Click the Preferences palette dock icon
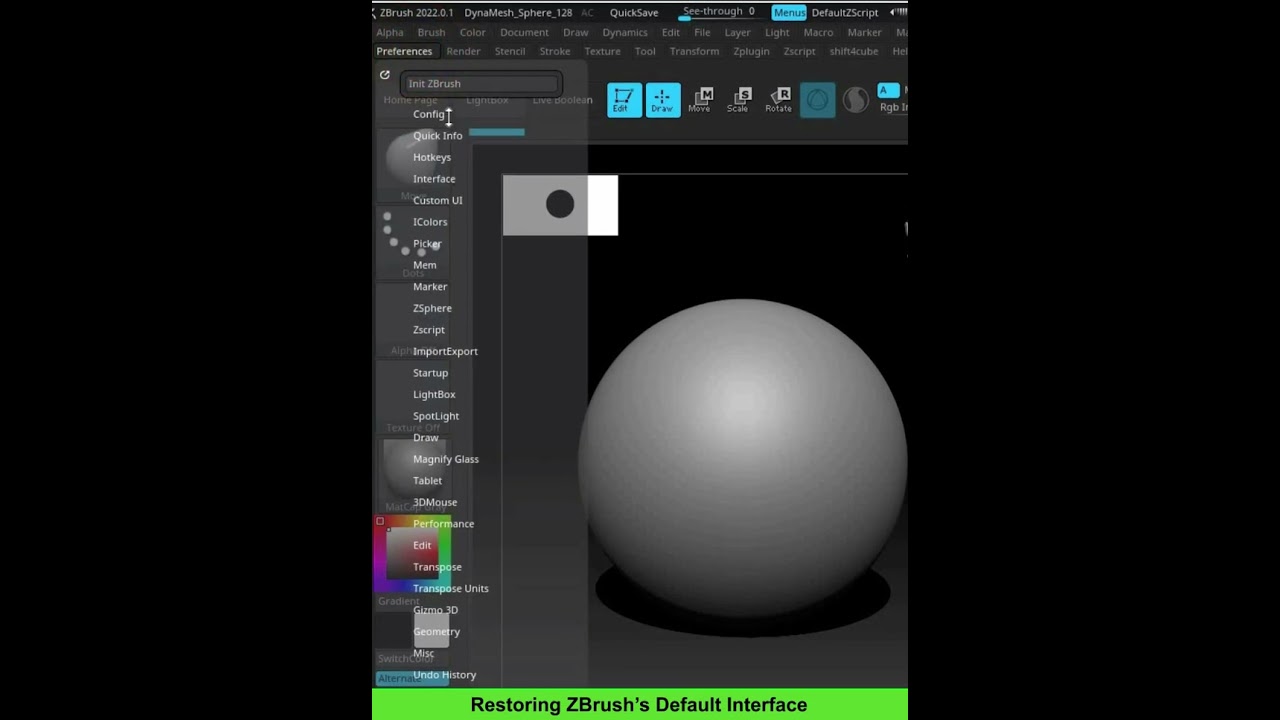Viewport: 1280px width, 720px height. (384, 75)
